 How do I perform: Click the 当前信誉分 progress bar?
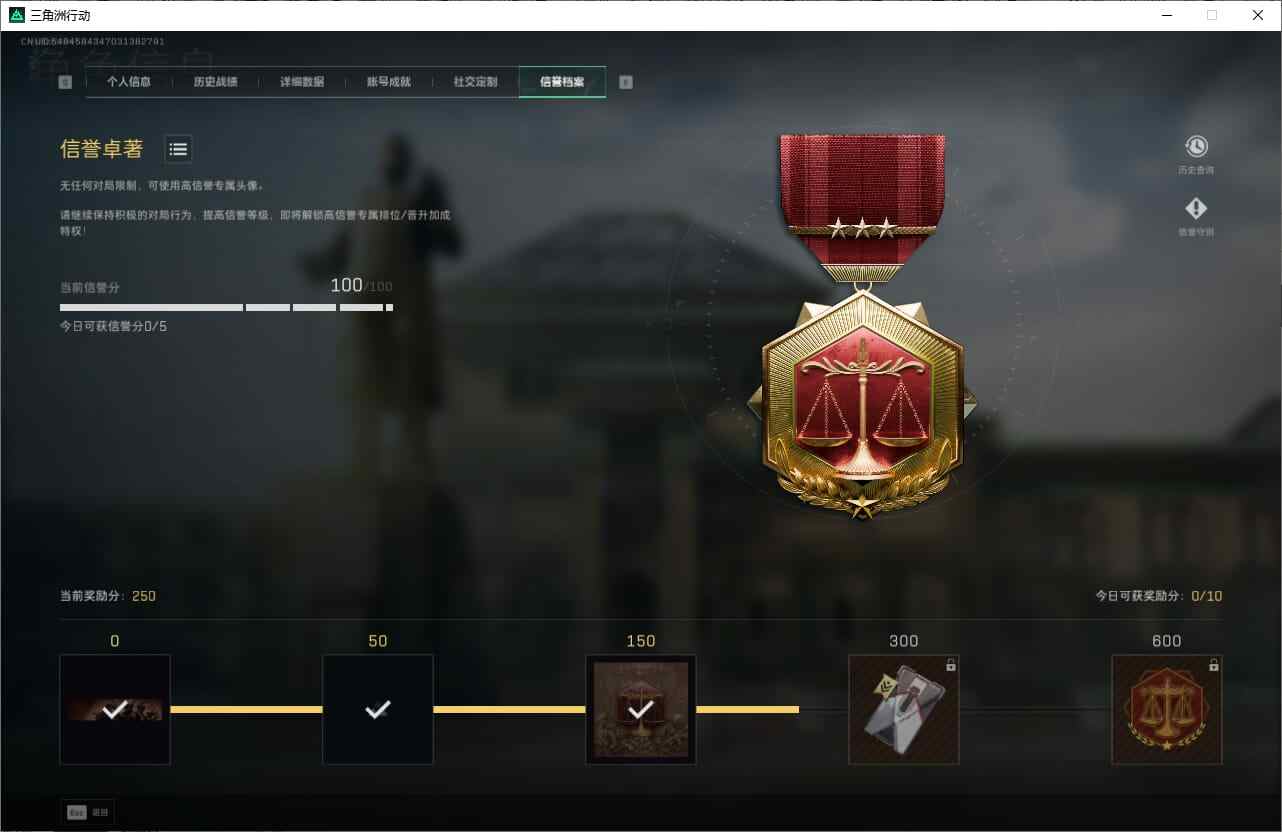226,307
